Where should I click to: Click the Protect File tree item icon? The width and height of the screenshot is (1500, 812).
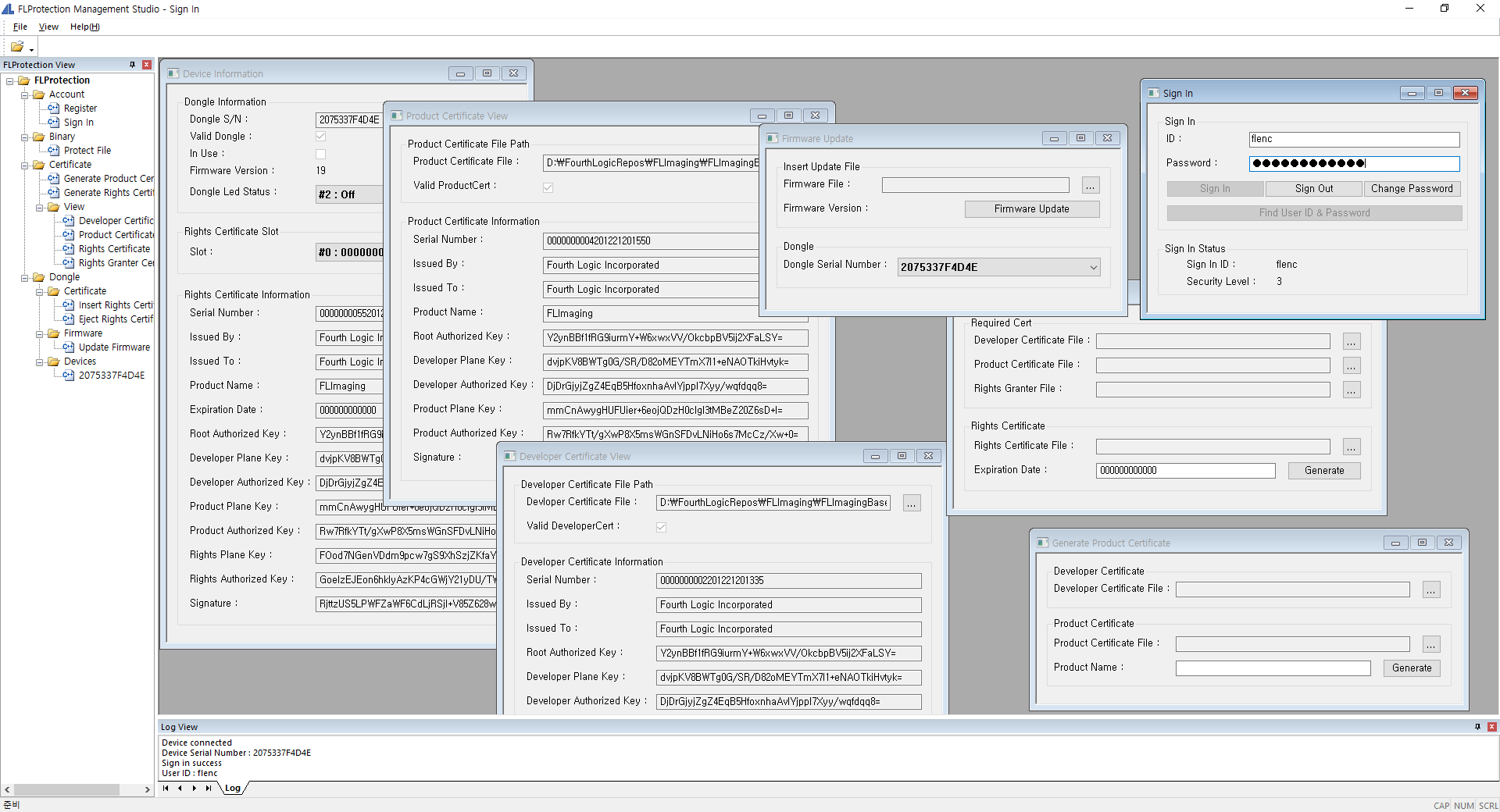click(54, 151)
